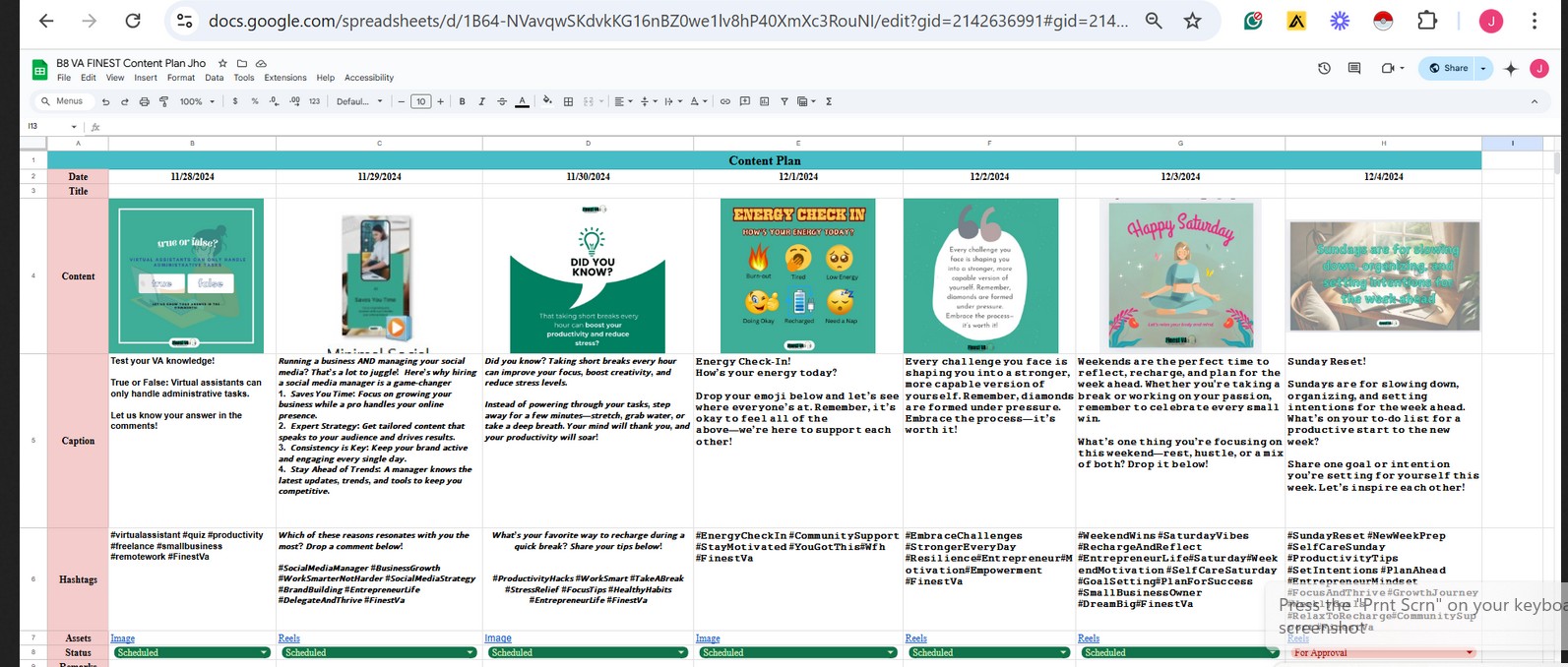Open the Edit menu
This screenshot has width=1568, height=667.
pos(89,78)
